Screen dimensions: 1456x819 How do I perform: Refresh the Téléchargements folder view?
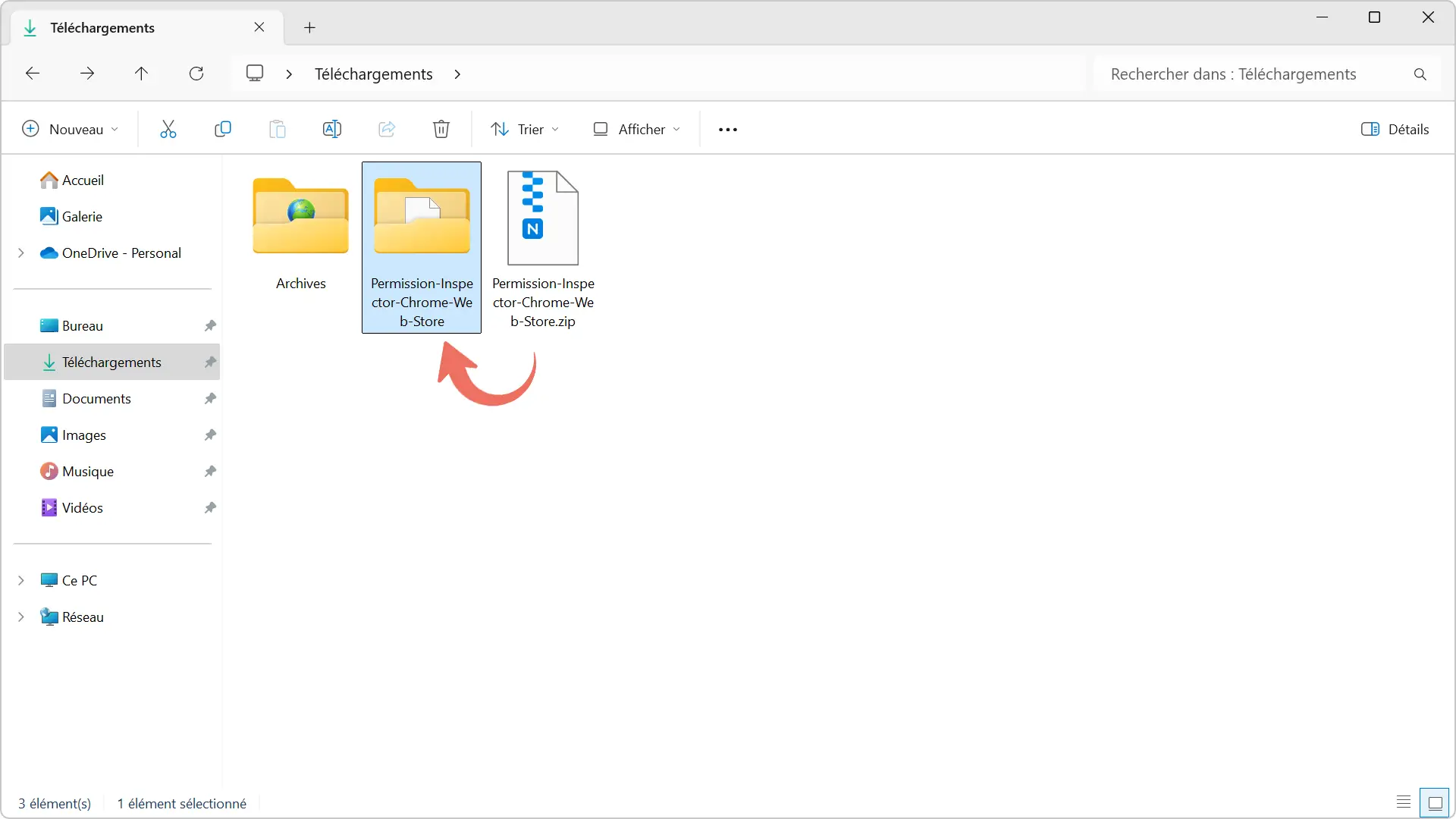[x=196, y=74]
